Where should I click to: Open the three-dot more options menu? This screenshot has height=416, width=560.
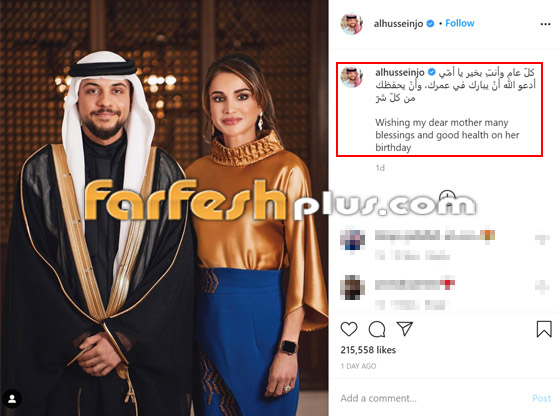point(545,24)
